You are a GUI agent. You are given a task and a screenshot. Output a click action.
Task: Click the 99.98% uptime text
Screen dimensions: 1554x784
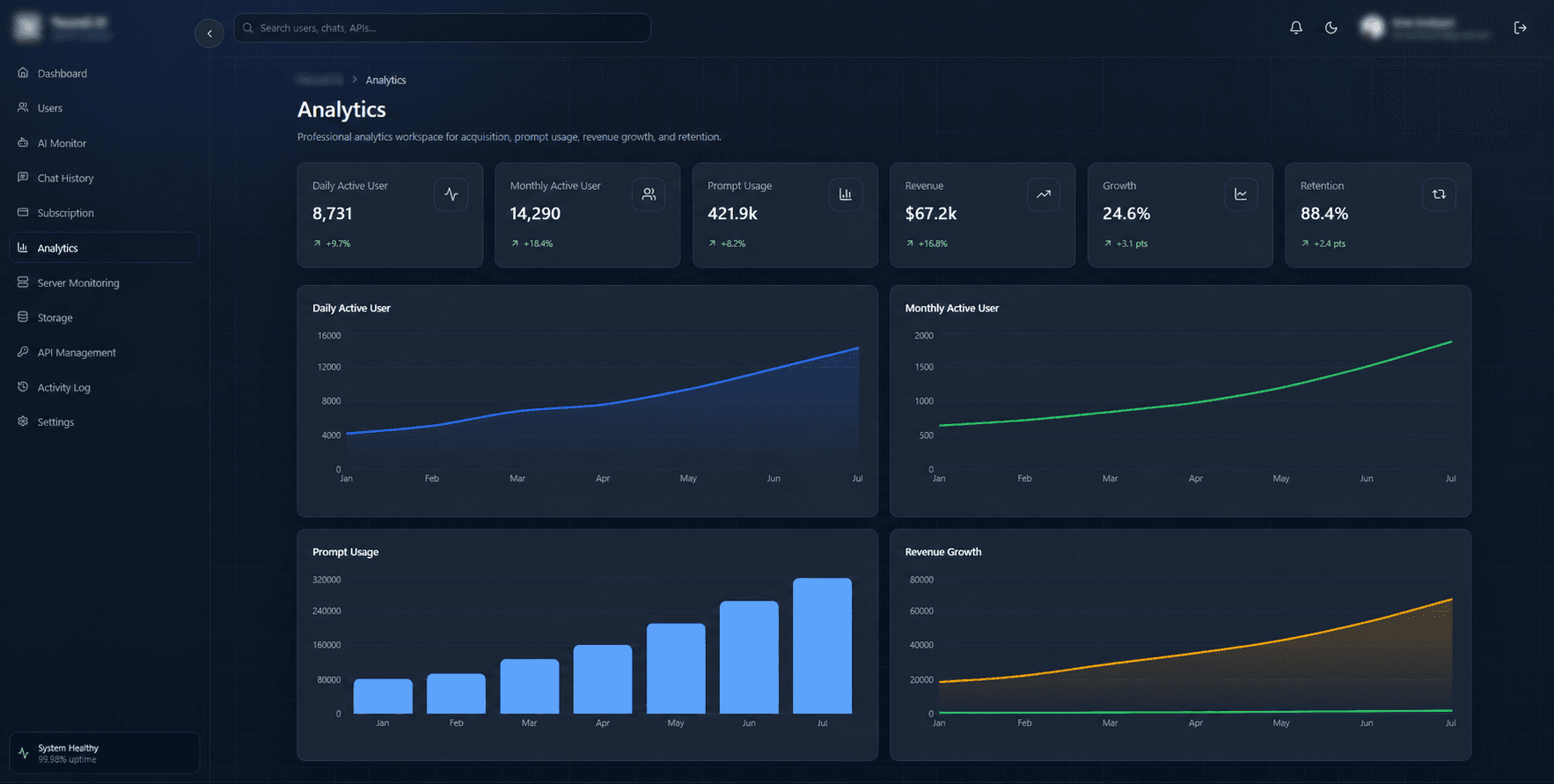coord(67,759)
